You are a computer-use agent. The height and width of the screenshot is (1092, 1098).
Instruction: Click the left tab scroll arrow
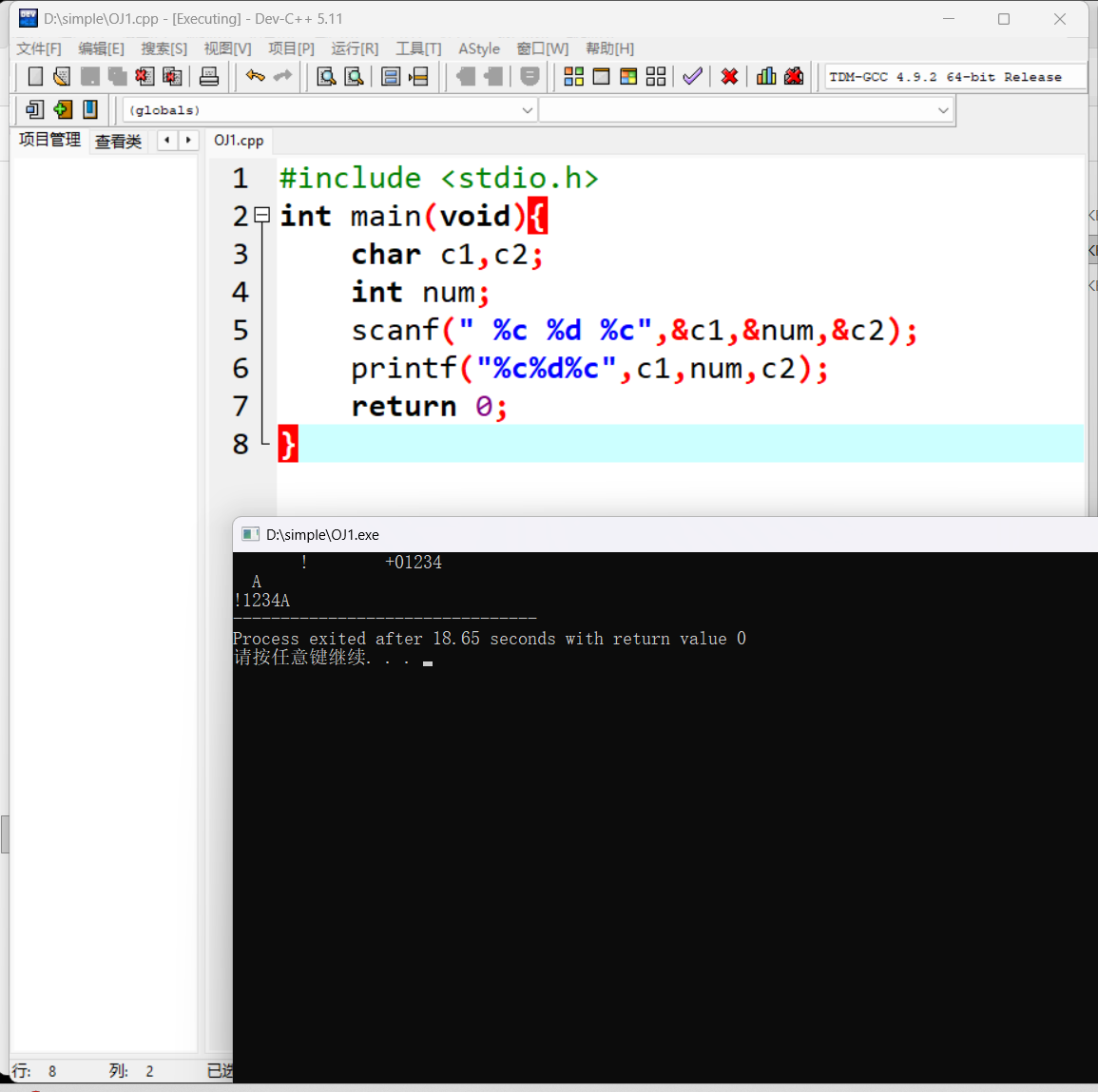(167, 140)
